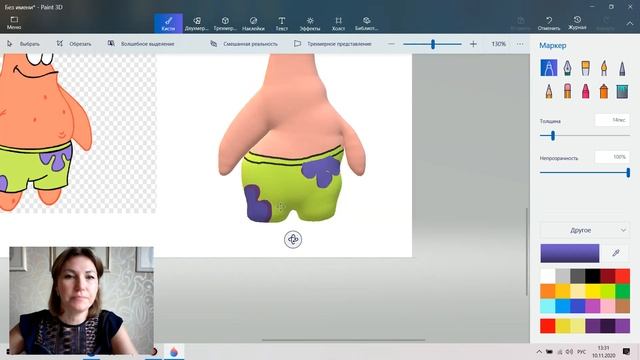The width and height of the screenshot is (640, 360).
Task: Open the Эффекты tab
Action: tap(310, 23)
